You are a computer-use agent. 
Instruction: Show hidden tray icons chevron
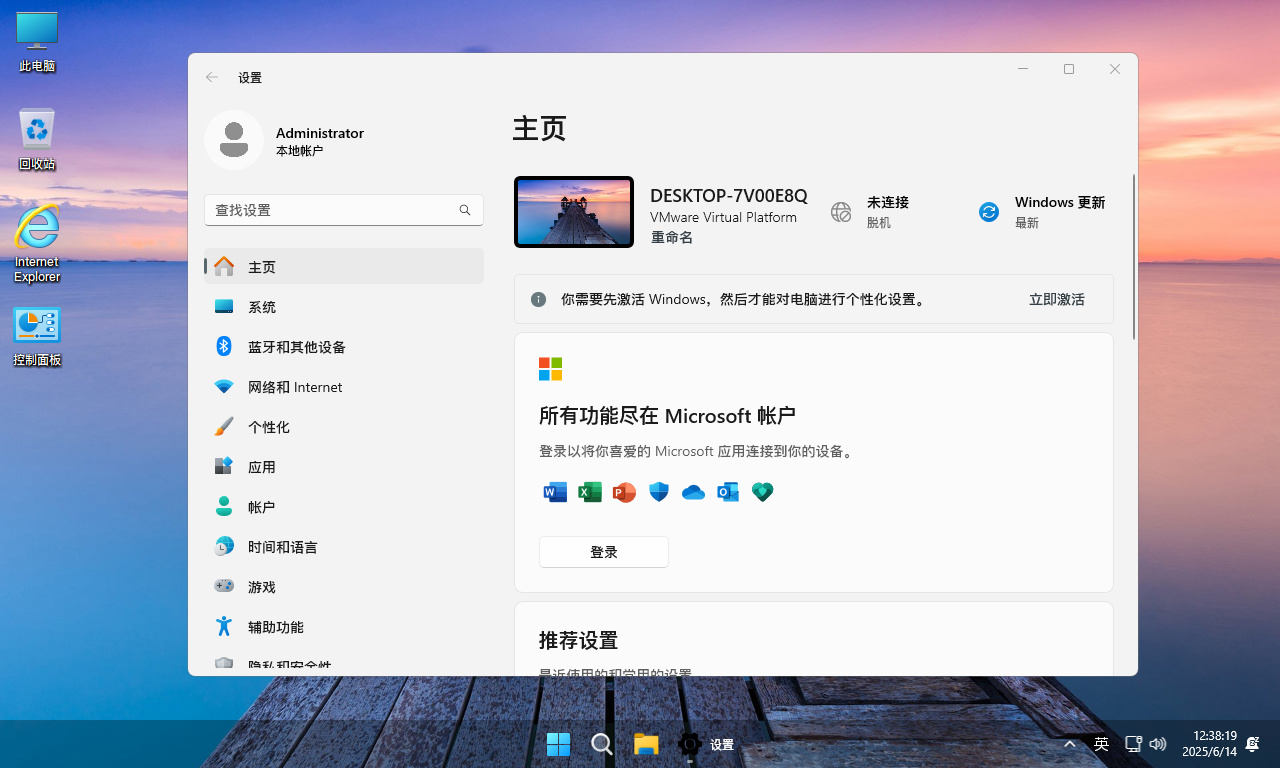pyautogui.click(x=1070, y=744)
